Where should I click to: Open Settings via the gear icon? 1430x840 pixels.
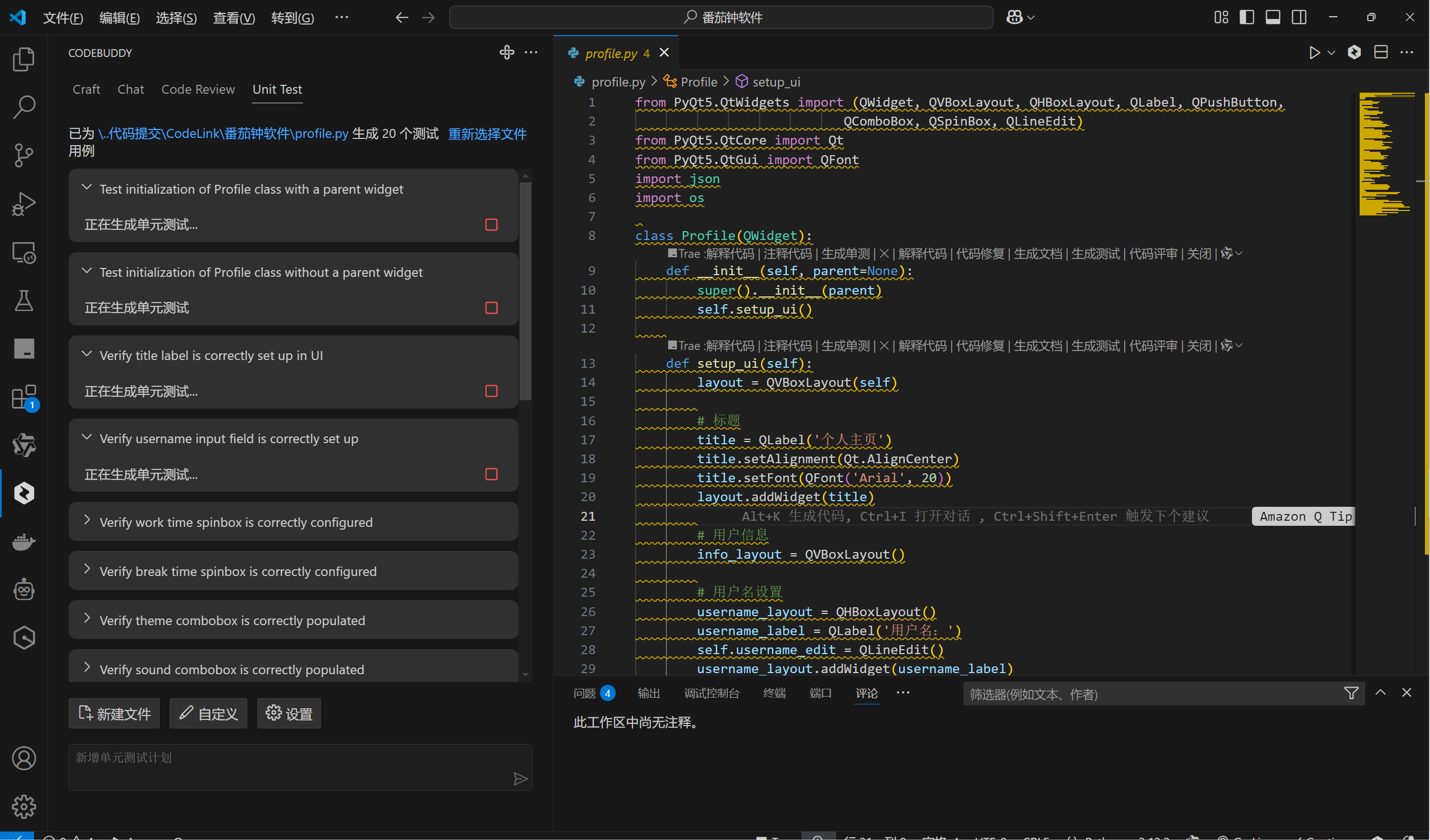coord(24,807)
